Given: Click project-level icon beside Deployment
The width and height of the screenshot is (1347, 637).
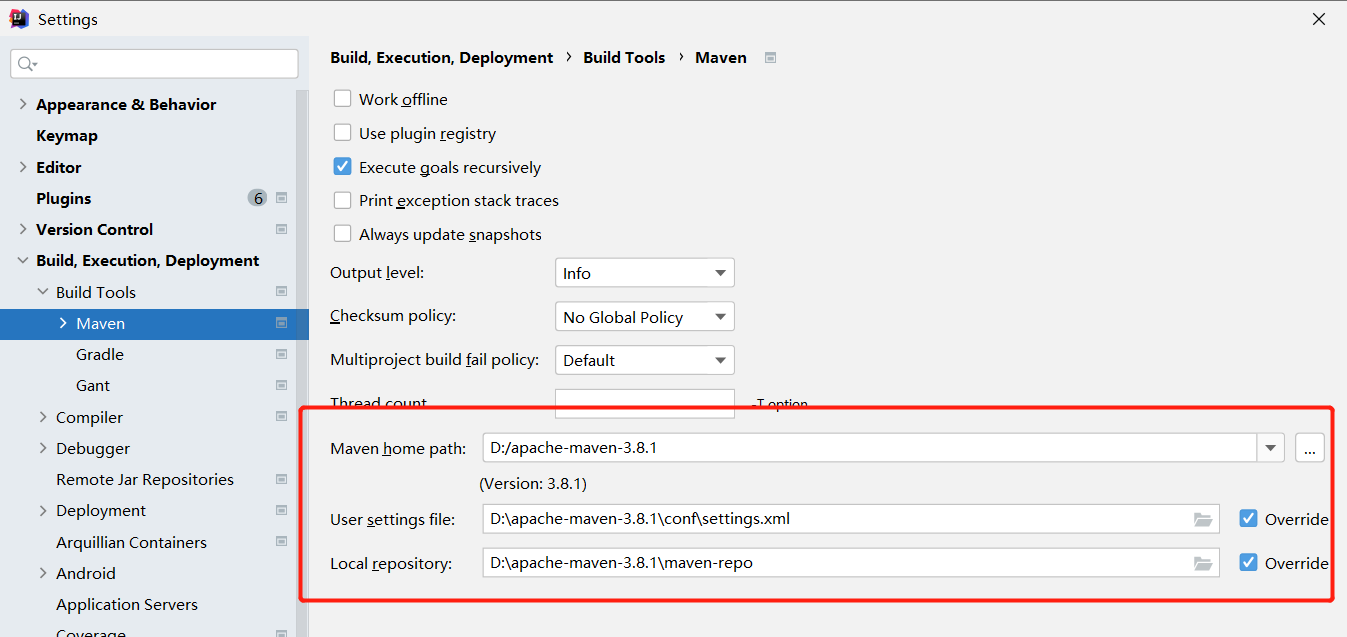Looking at the screenshot, I should click(281, 510).
